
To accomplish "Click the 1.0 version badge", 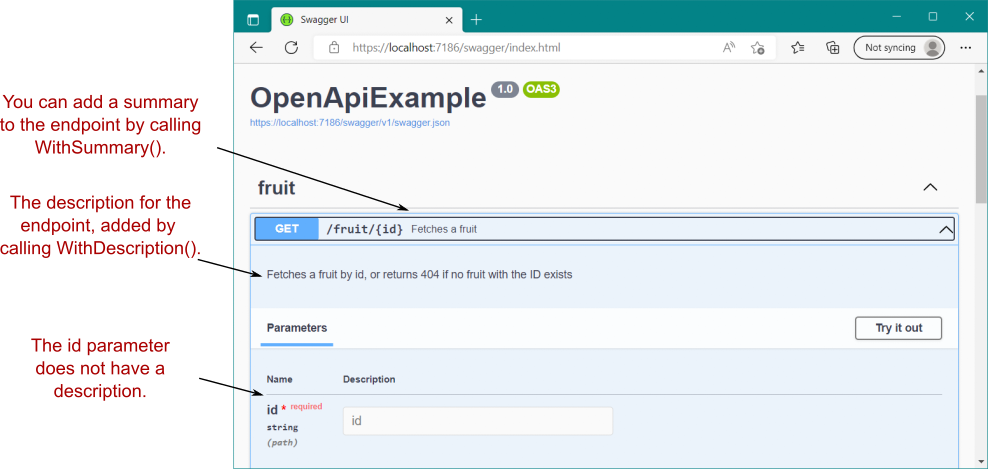I will (505, 90).
